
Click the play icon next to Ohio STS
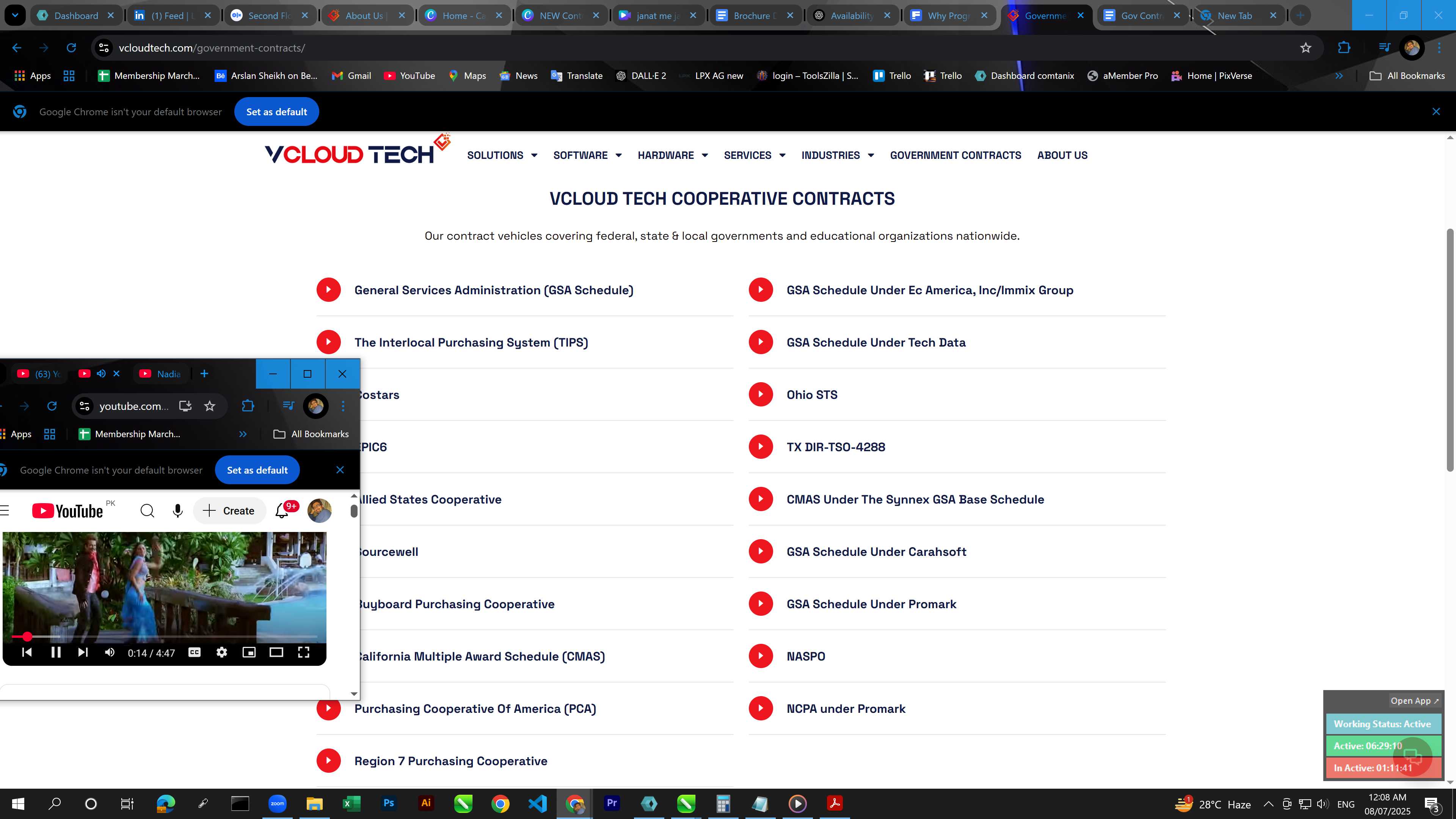pos(761,394)
